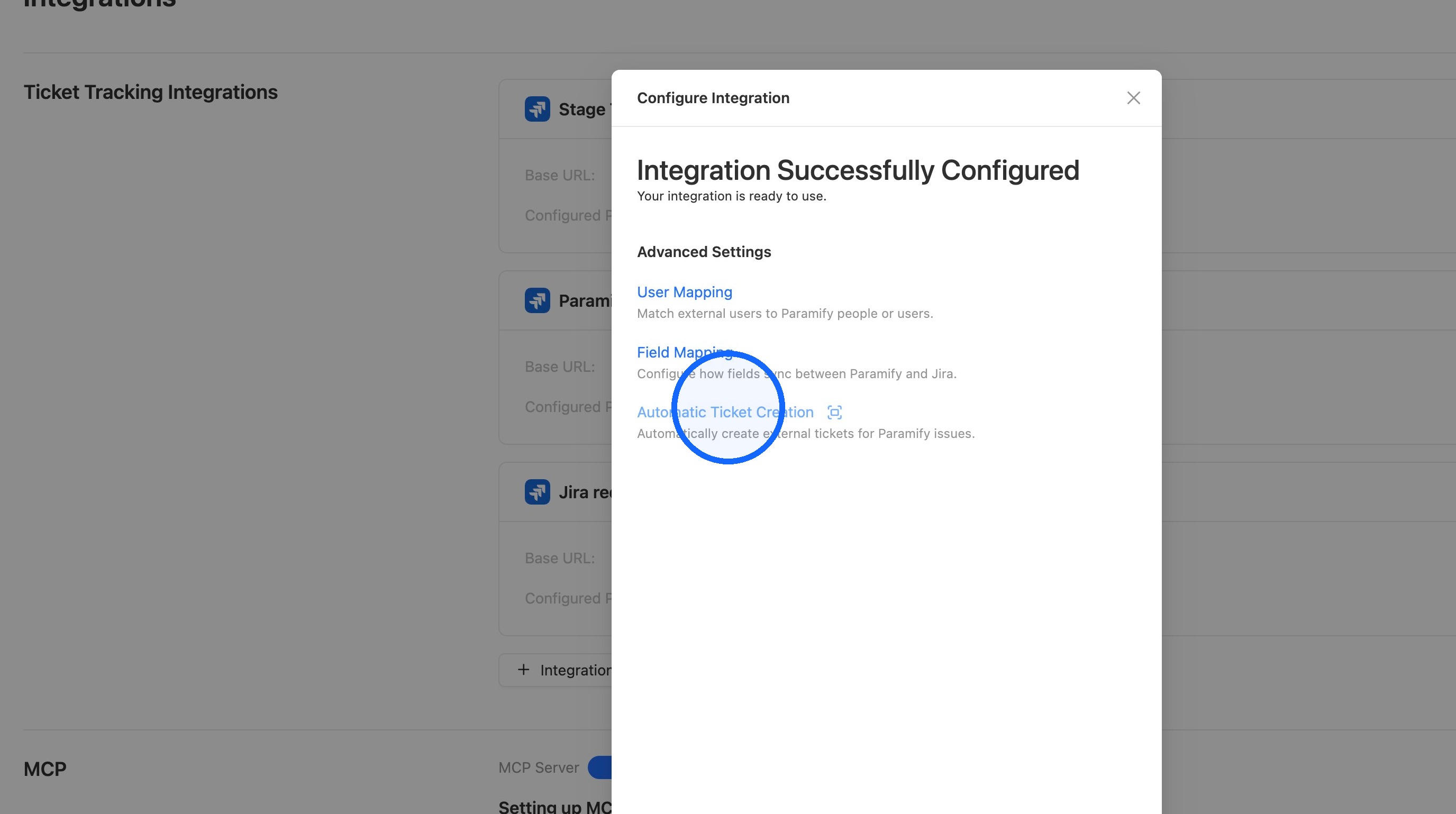
Task: Click the Configure Integration dialog title
Action: pyautogui.click(x=713, y=98)
